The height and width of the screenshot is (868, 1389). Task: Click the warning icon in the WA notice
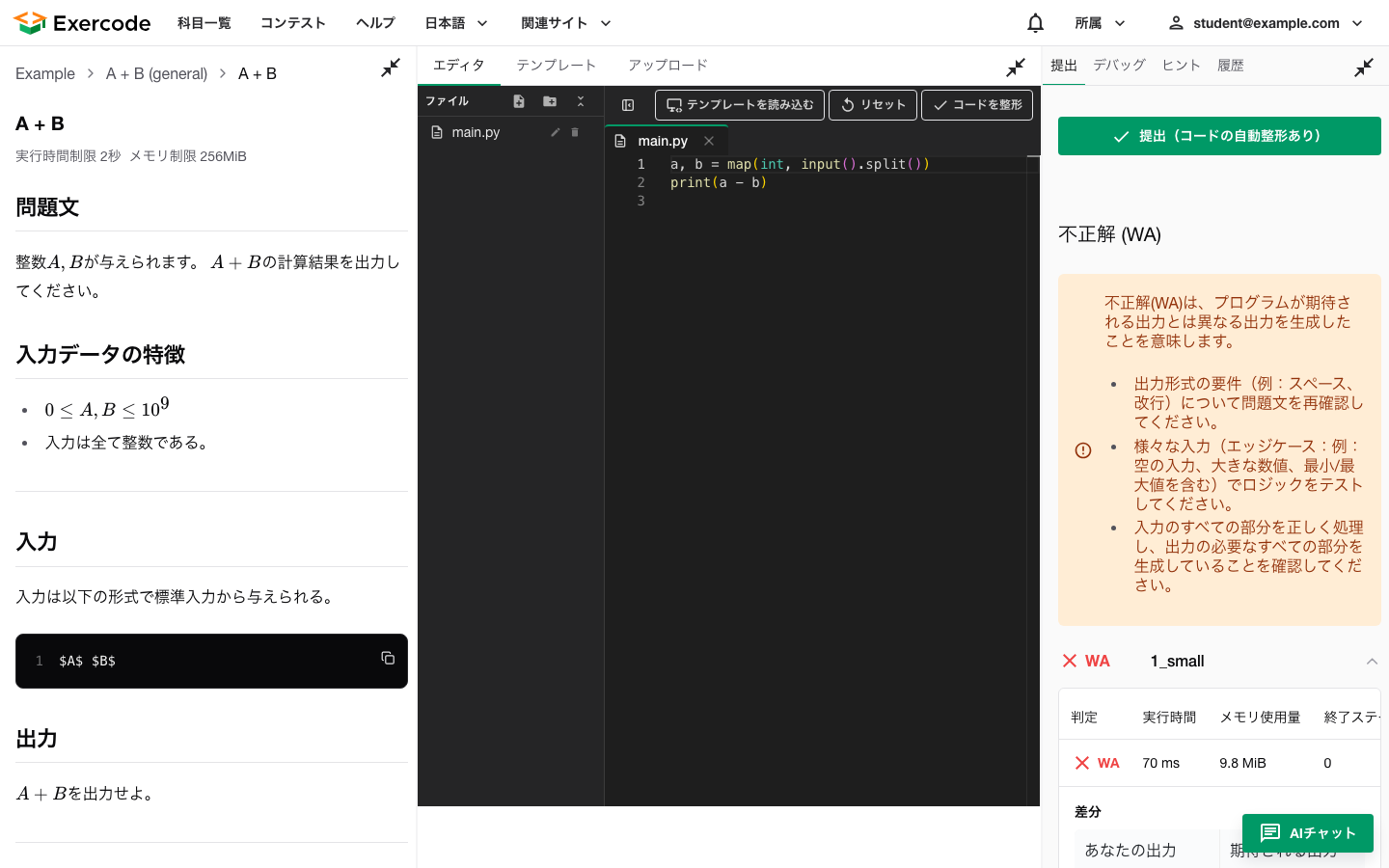[x=1083, y=450]
